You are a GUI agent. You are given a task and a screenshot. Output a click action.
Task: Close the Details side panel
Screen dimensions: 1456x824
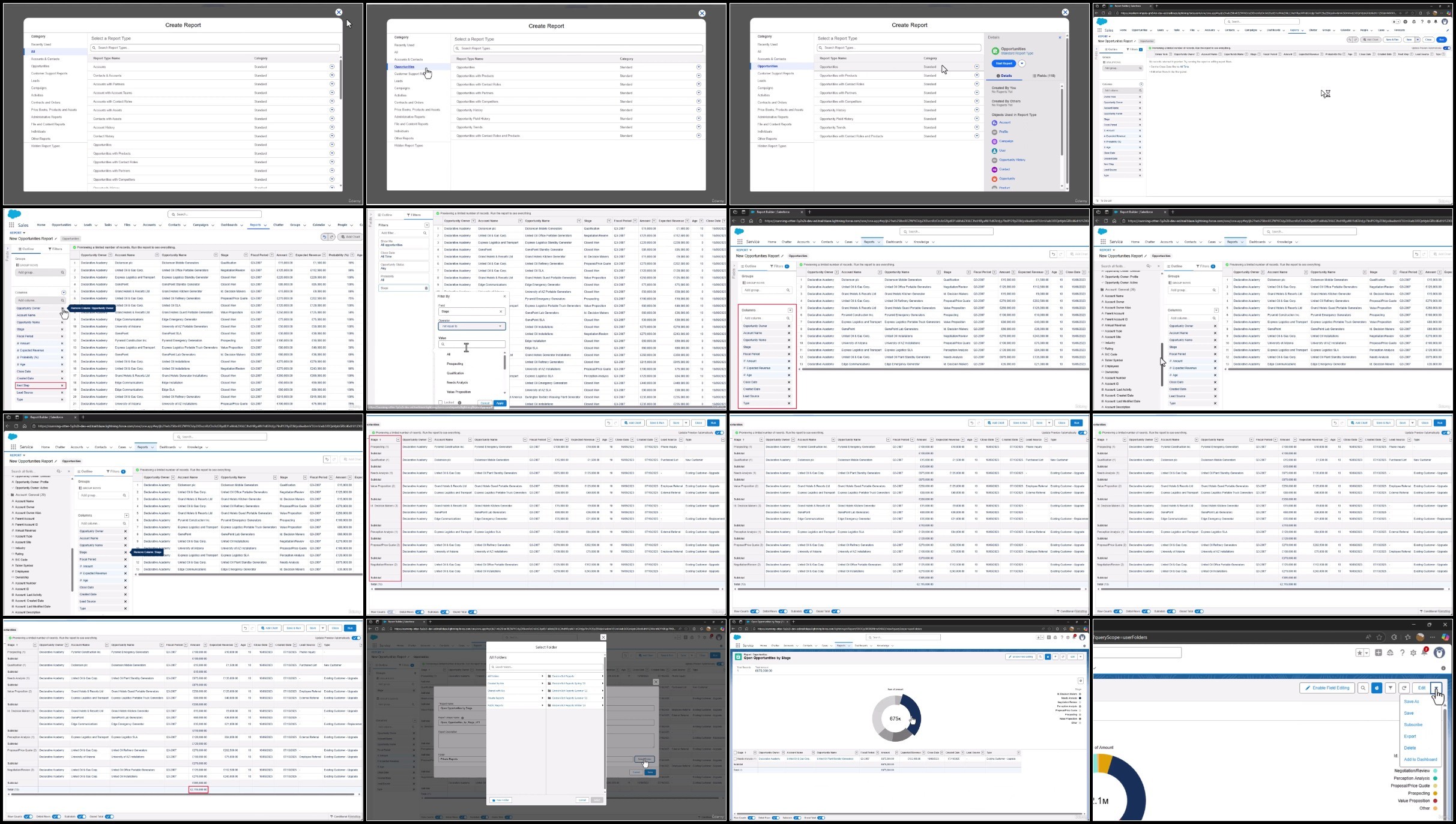pyautogui.click(x=1059, y=37)
